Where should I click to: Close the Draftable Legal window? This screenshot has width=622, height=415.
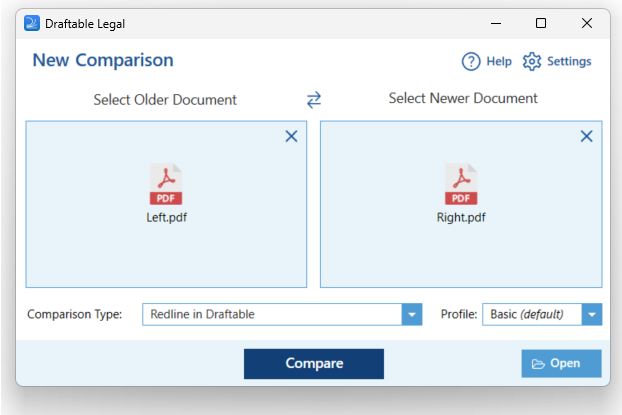[x=587, y=23]
